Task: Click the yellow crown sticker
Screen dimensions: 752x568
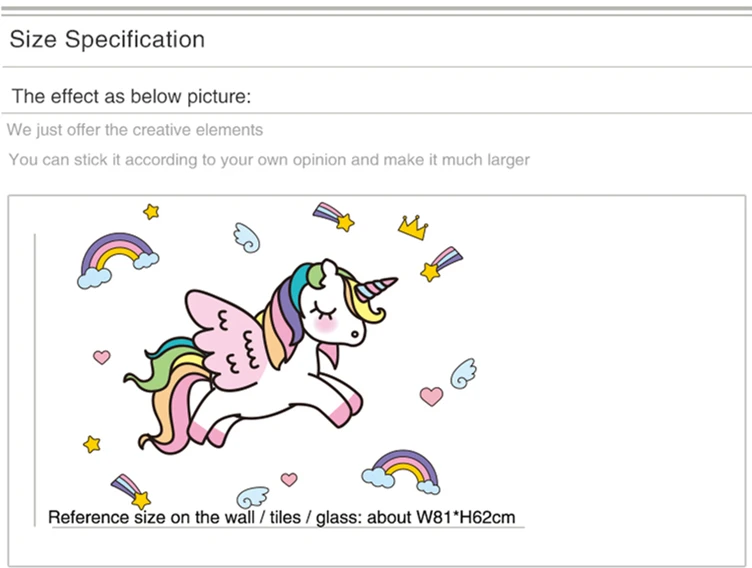Action: point(413,227)
